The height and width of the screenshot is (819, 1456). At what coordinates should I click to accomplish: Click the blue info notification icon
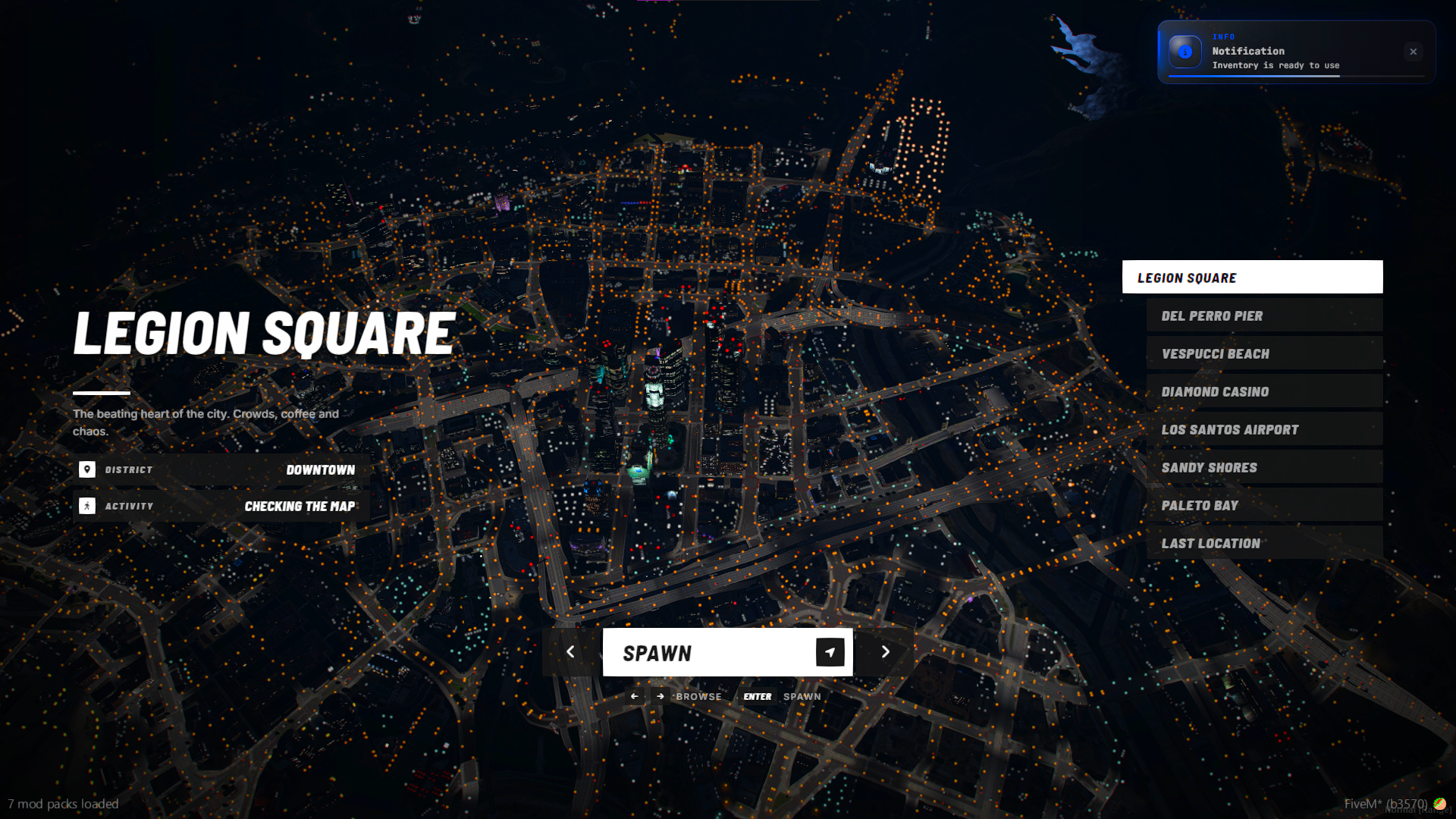coord(1185,52)
